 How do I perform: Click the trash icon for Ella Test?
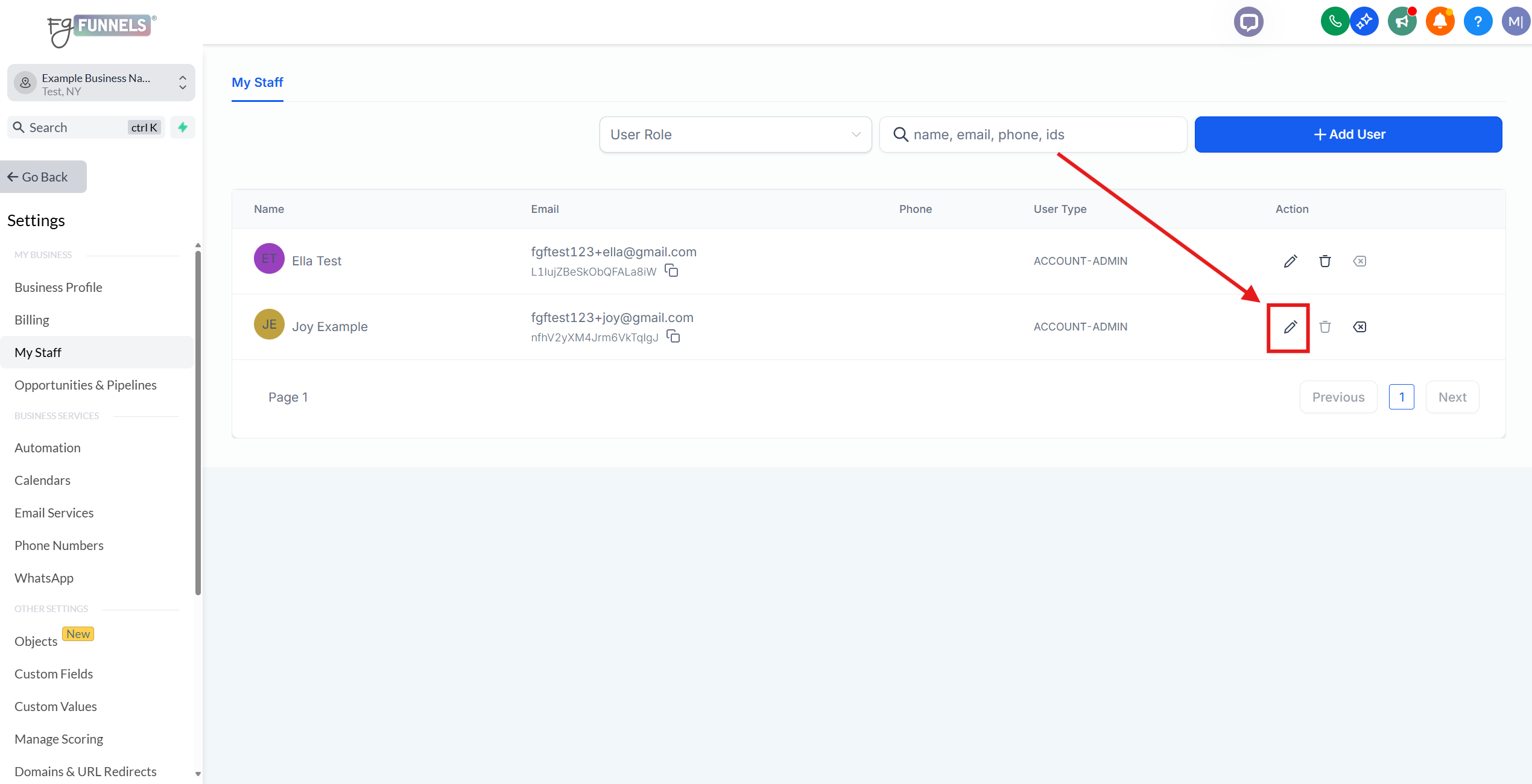click(1325, 261)
